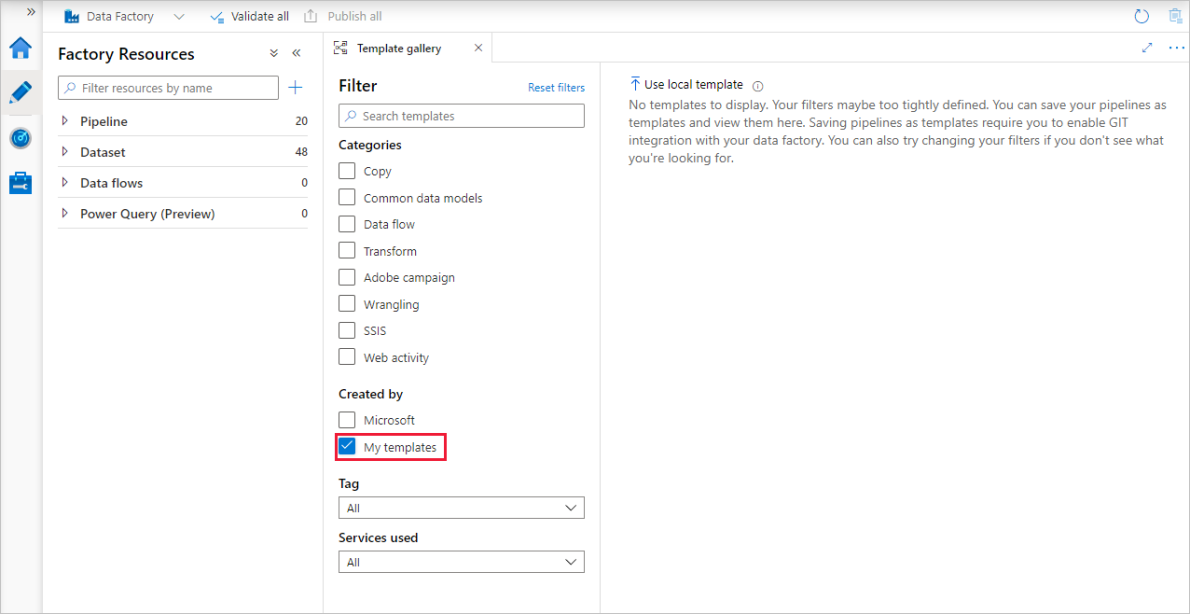Open the ellipsis icon near top right
This screenshot has height=614, width=1190.
[x=1175, y=47]
